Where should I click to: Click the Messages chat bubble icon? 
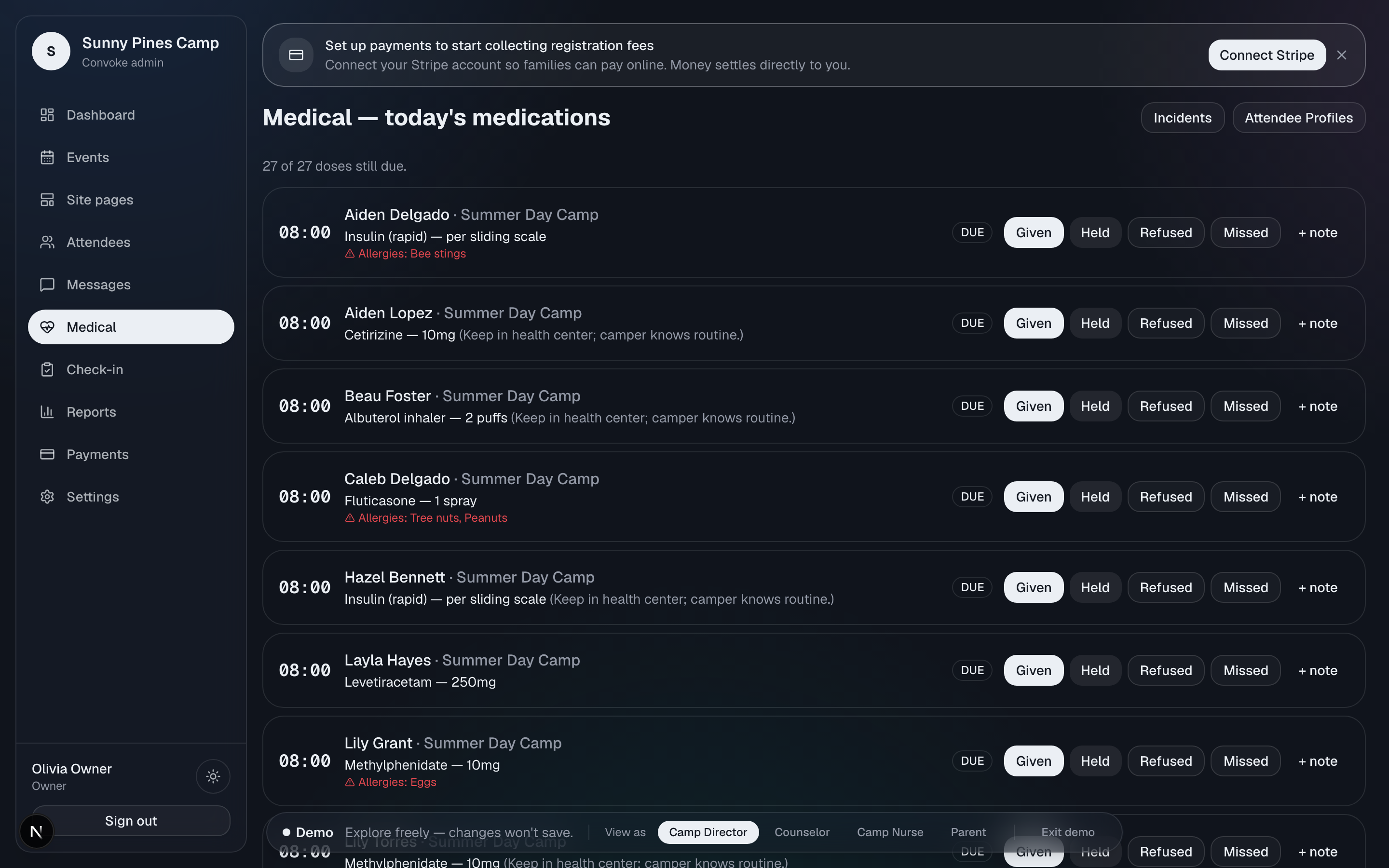47,285
